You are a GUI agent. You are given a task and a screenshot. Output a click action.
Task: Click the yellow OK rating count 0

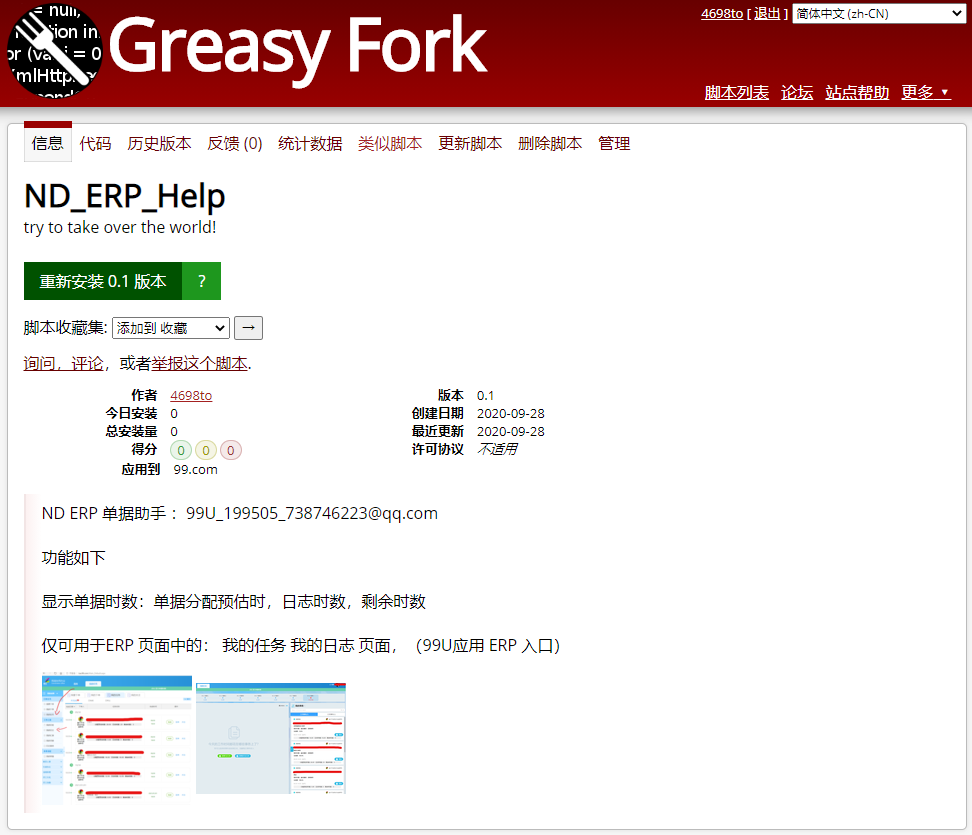coord(206,451)
